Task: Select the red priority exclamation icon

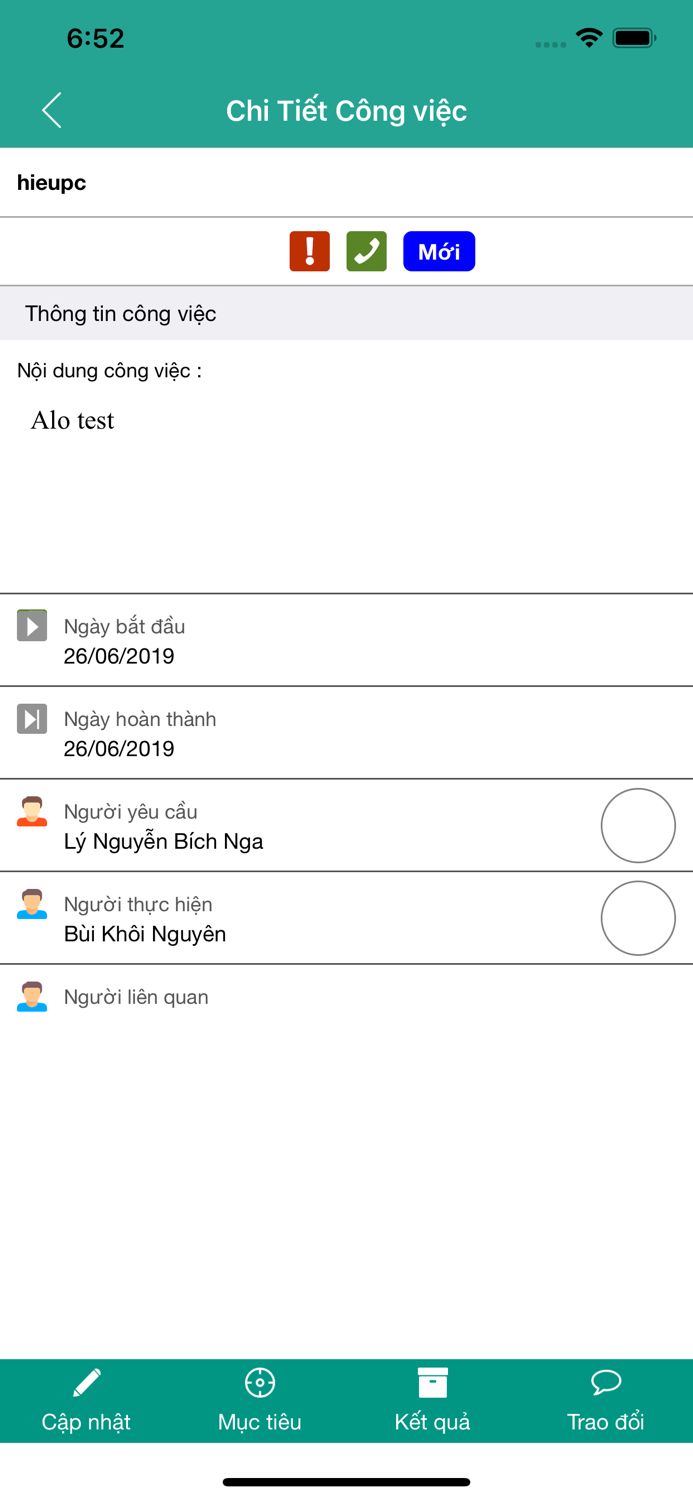Action: click(309, 251)
